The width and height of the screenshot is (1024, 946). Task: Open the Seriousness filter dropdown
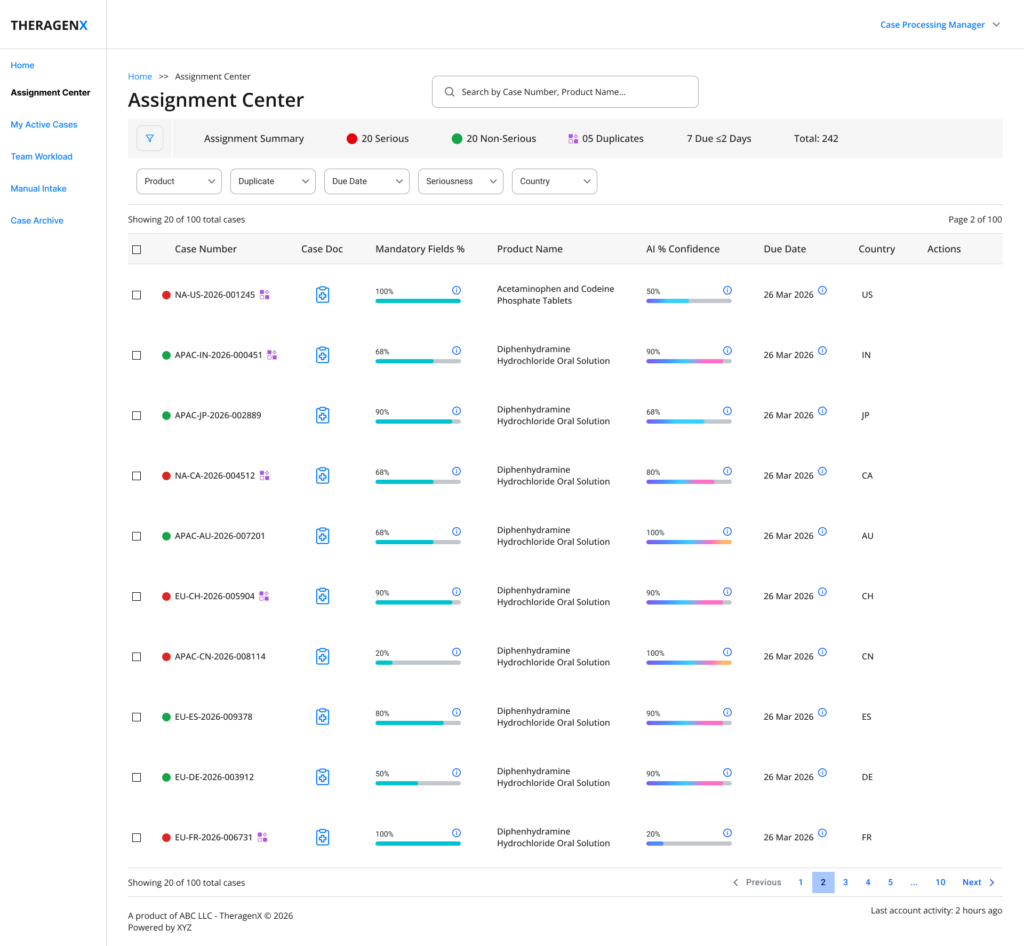coord(460,181)
